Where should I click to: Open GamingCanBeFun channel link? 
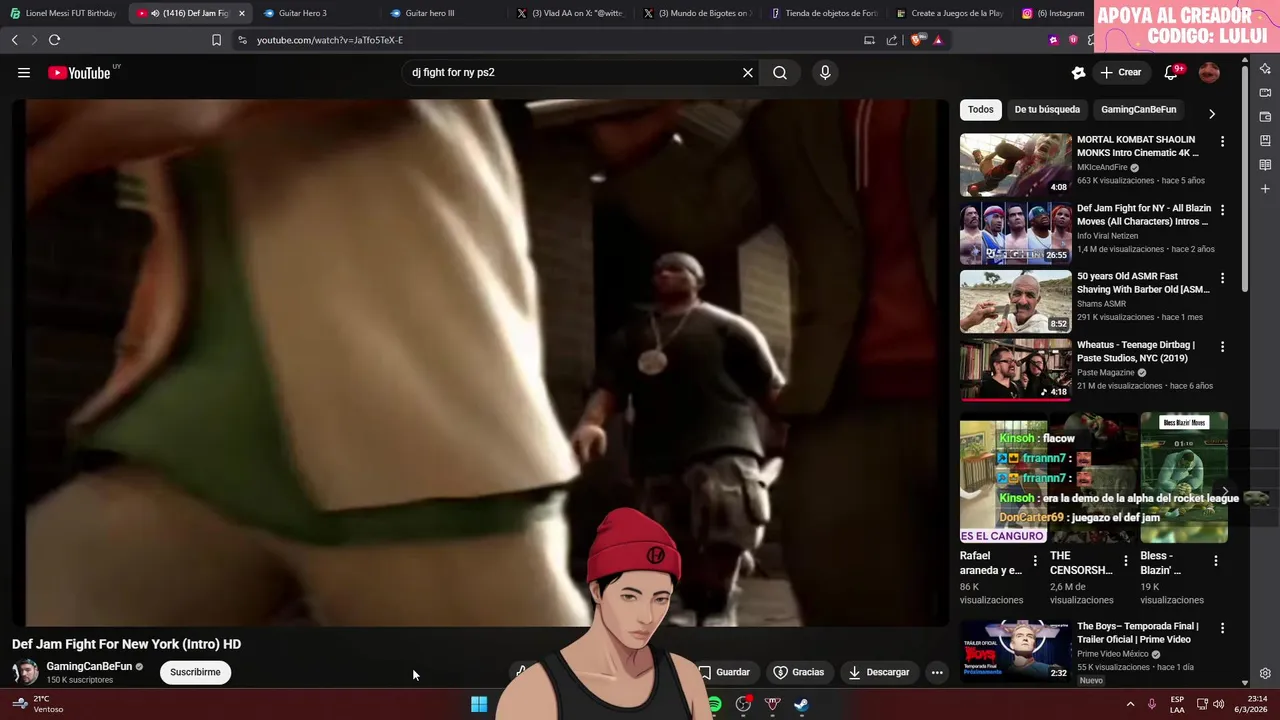(89, 666)
